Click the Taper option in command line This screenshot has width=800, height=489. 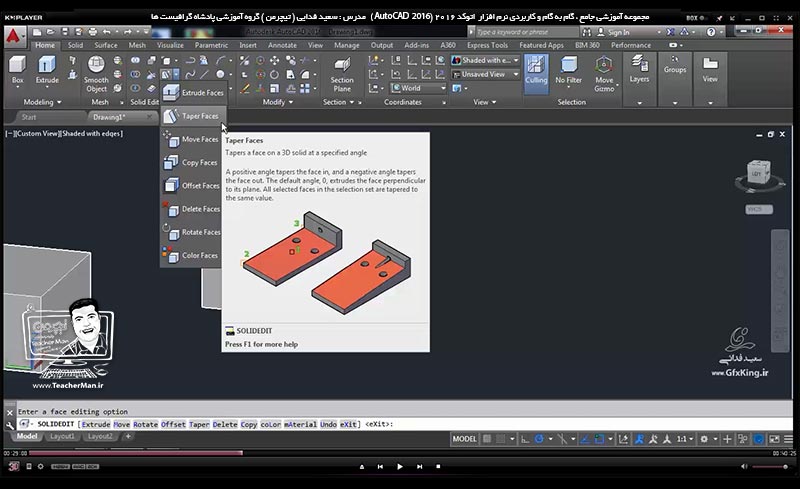point(199,424)
